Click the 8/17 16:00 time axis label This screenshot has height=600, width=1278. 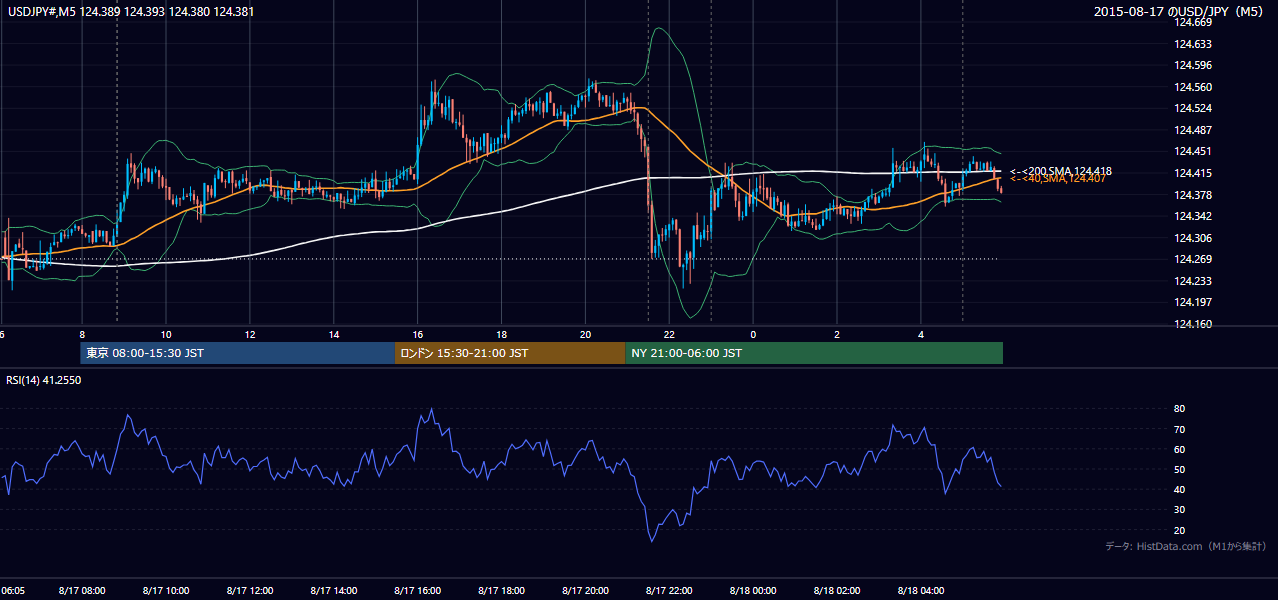point(418,590)
